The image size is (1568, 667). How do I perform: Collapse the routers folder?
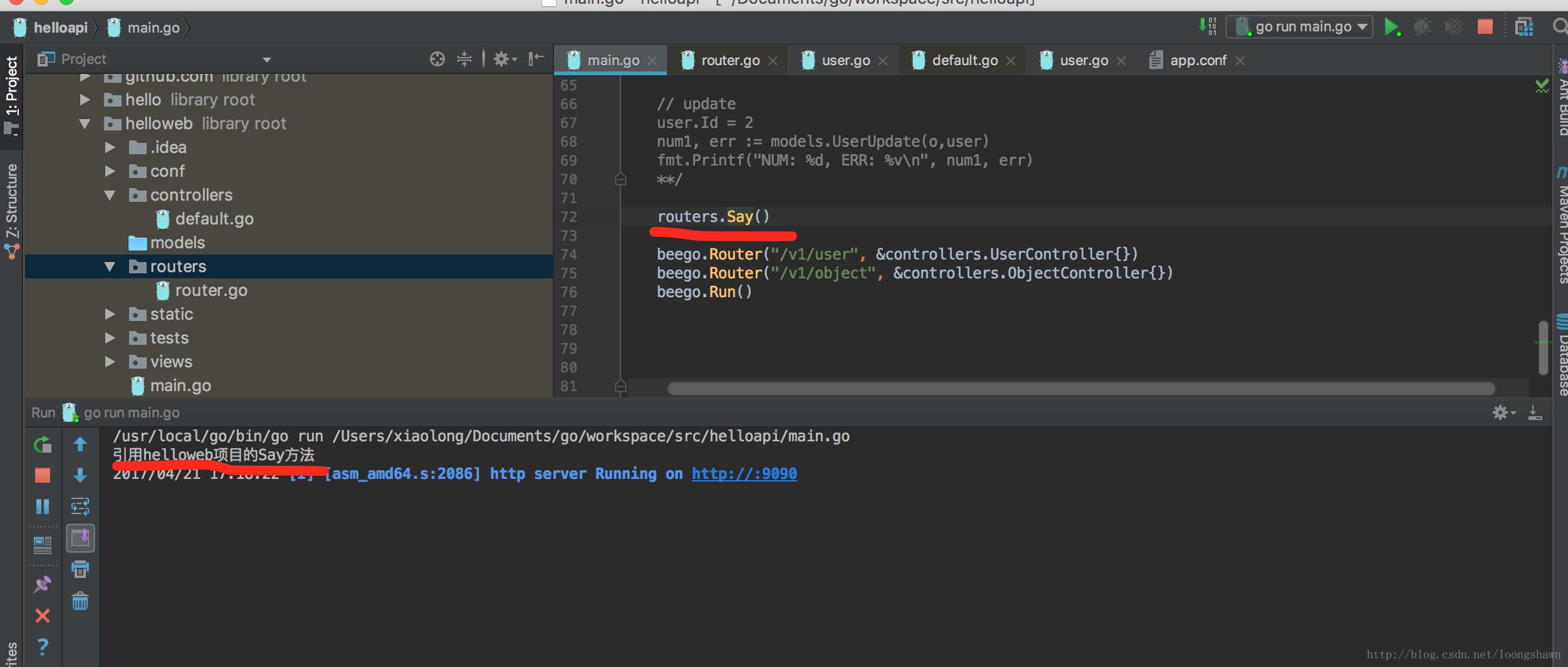pyautogui.click(x=110, y=266)
